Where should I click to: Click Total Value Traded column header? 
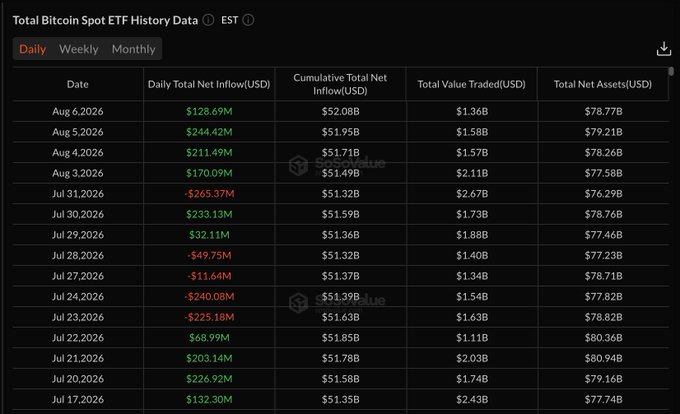[471, 84]
